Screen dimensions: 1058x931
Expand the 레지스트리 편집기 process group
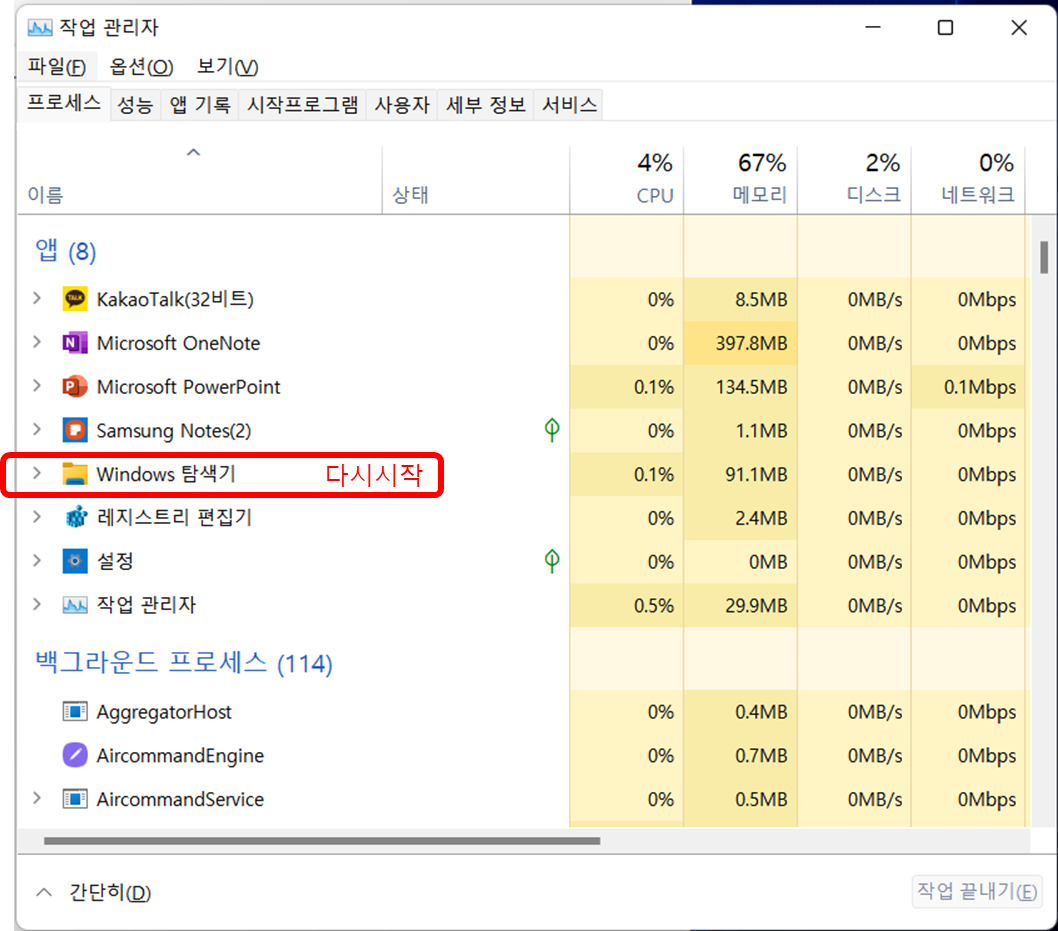pos(37,517)
